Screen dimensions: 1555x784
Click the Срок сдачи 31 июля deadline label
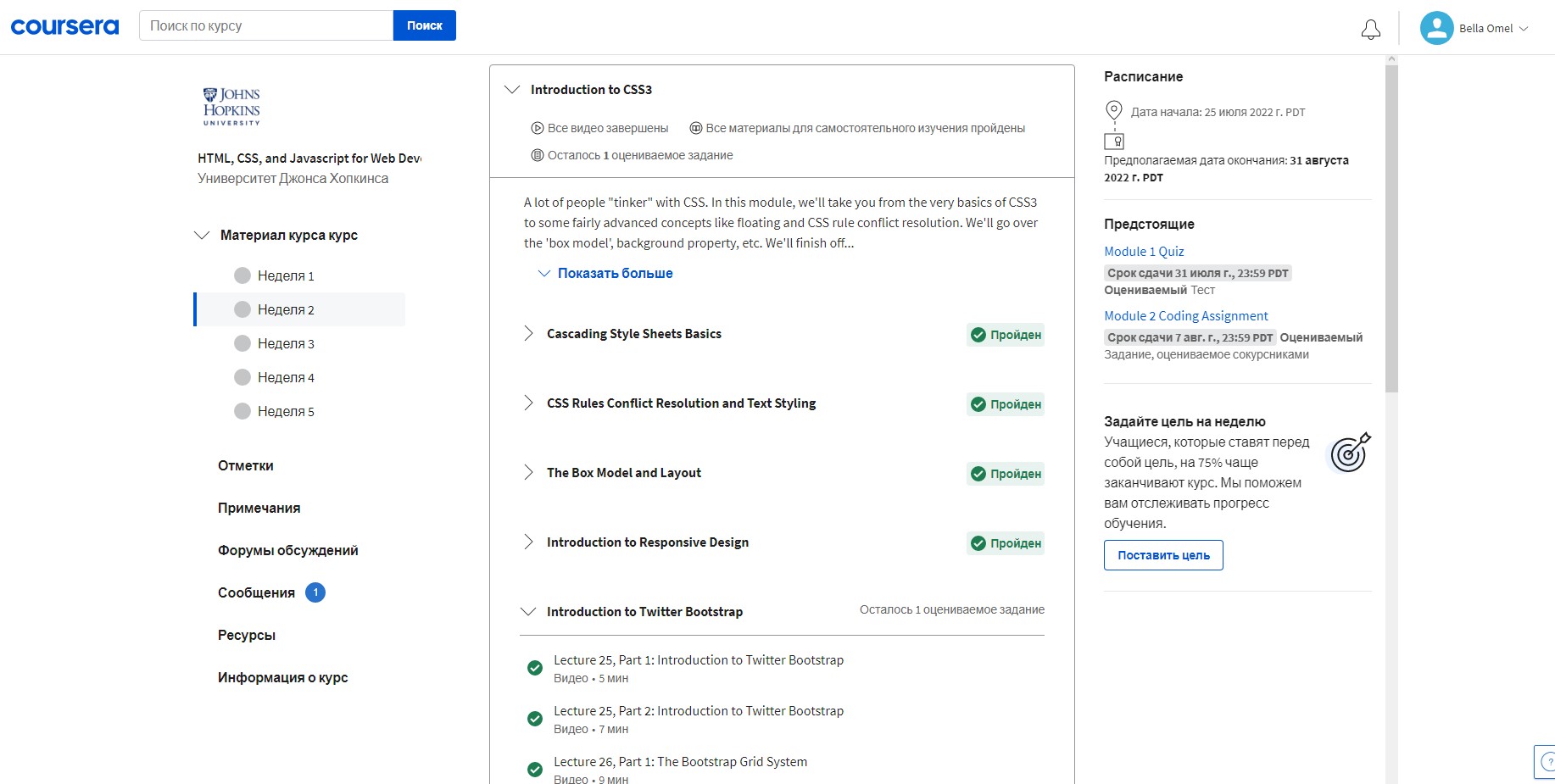point(1198,273)
